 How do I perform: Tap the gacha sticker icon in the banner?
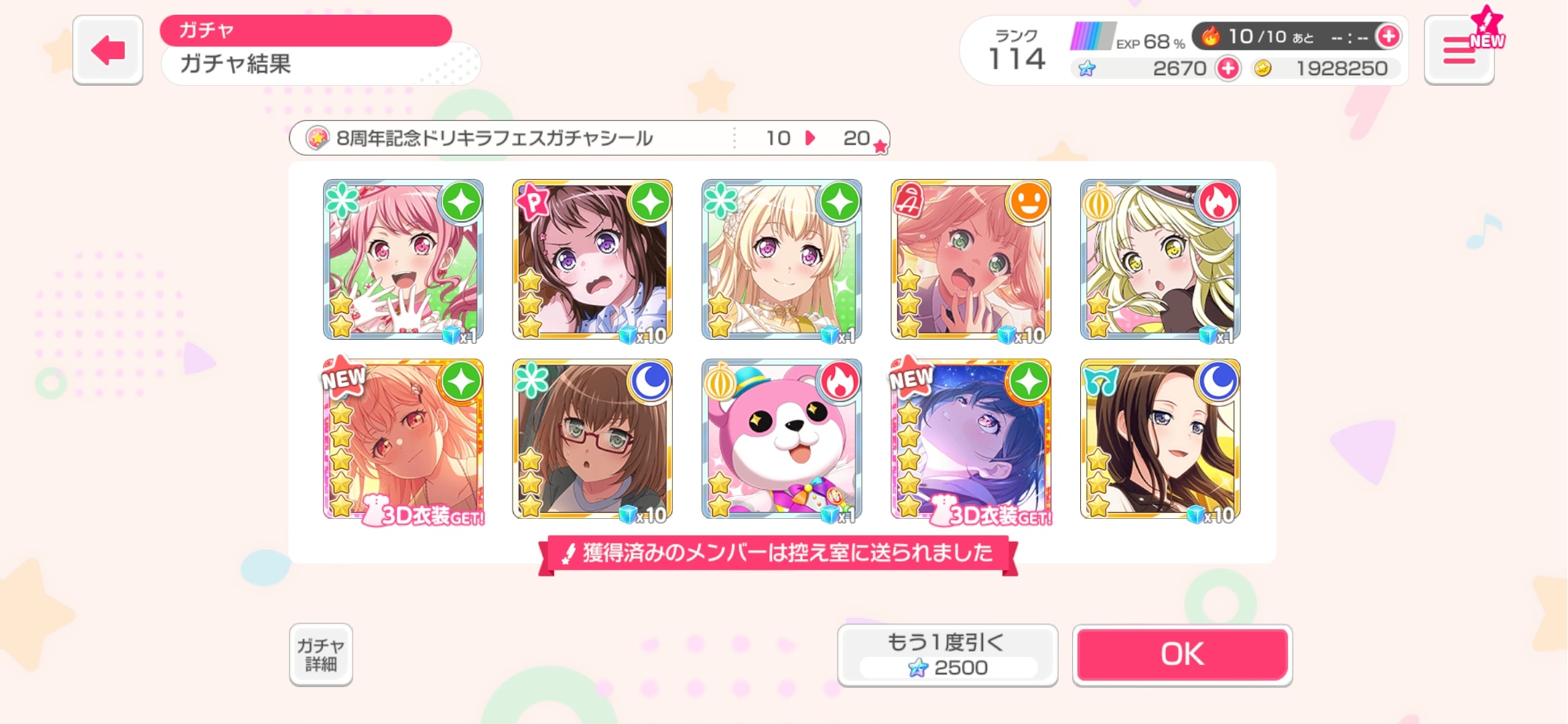(317, 138)
